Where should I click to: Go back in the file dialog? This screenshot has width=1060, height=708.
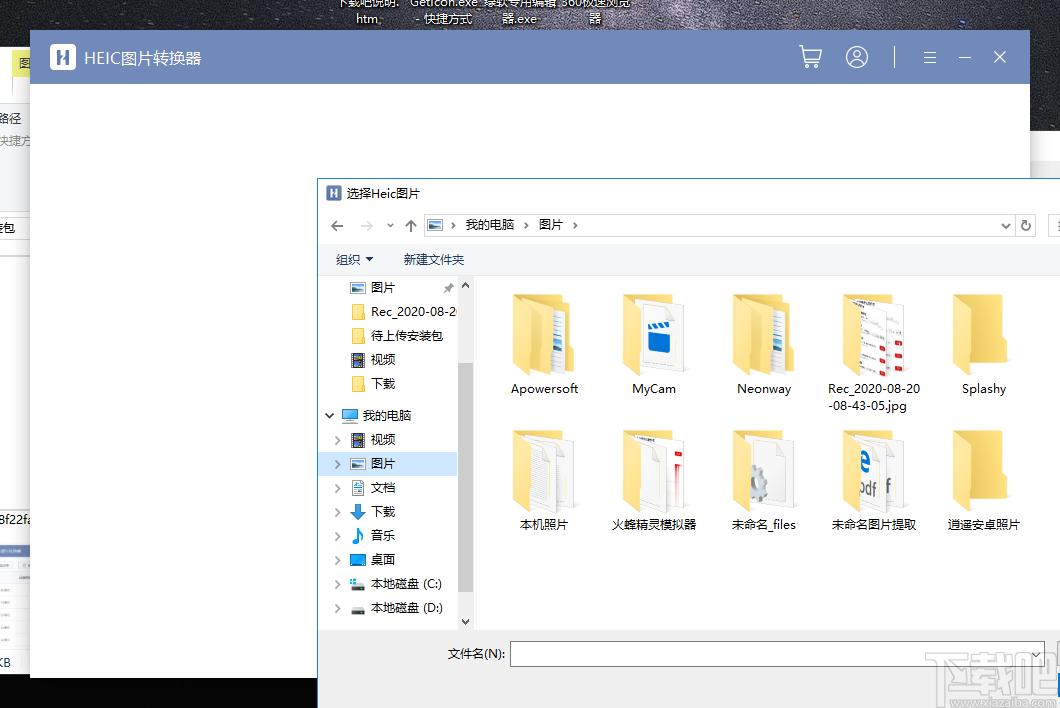pos(337,226)
